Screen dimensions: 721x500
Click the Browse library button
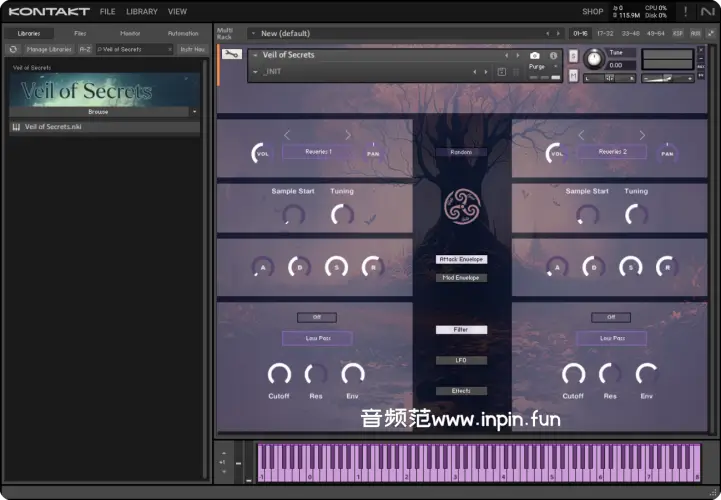pyautogui.click(x=98, y=112)
